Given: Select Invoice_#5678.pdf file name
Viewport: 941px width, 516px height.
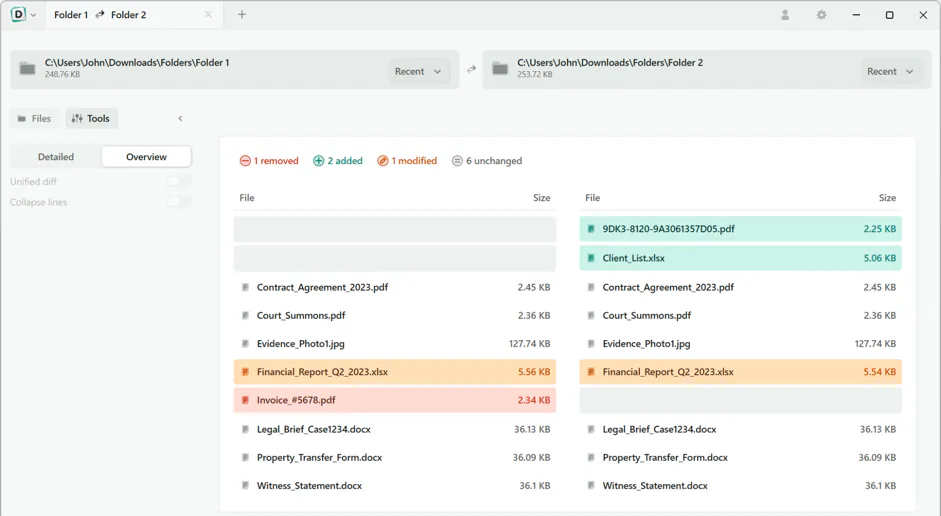Looking at the screenshot, I should pos(296,400).
